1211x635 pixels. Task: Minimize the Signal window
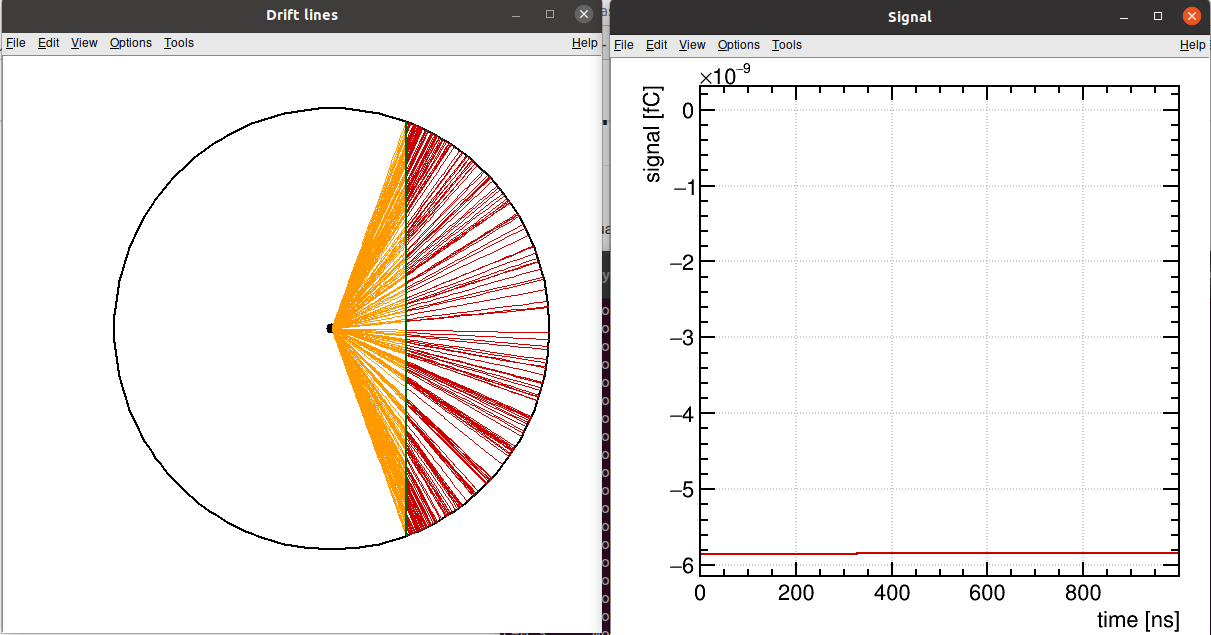point(1125,17)
